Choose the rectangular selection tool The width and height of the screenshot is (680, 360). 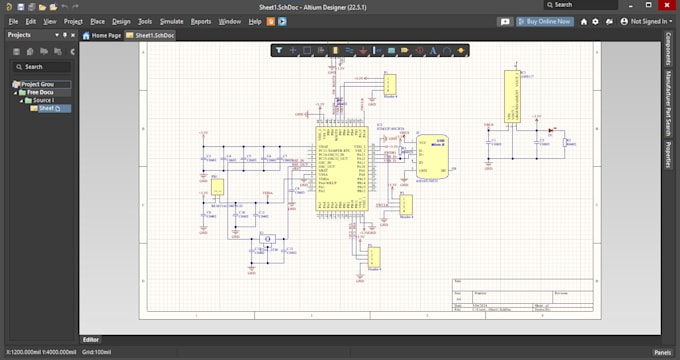click(x=307, y=50)
